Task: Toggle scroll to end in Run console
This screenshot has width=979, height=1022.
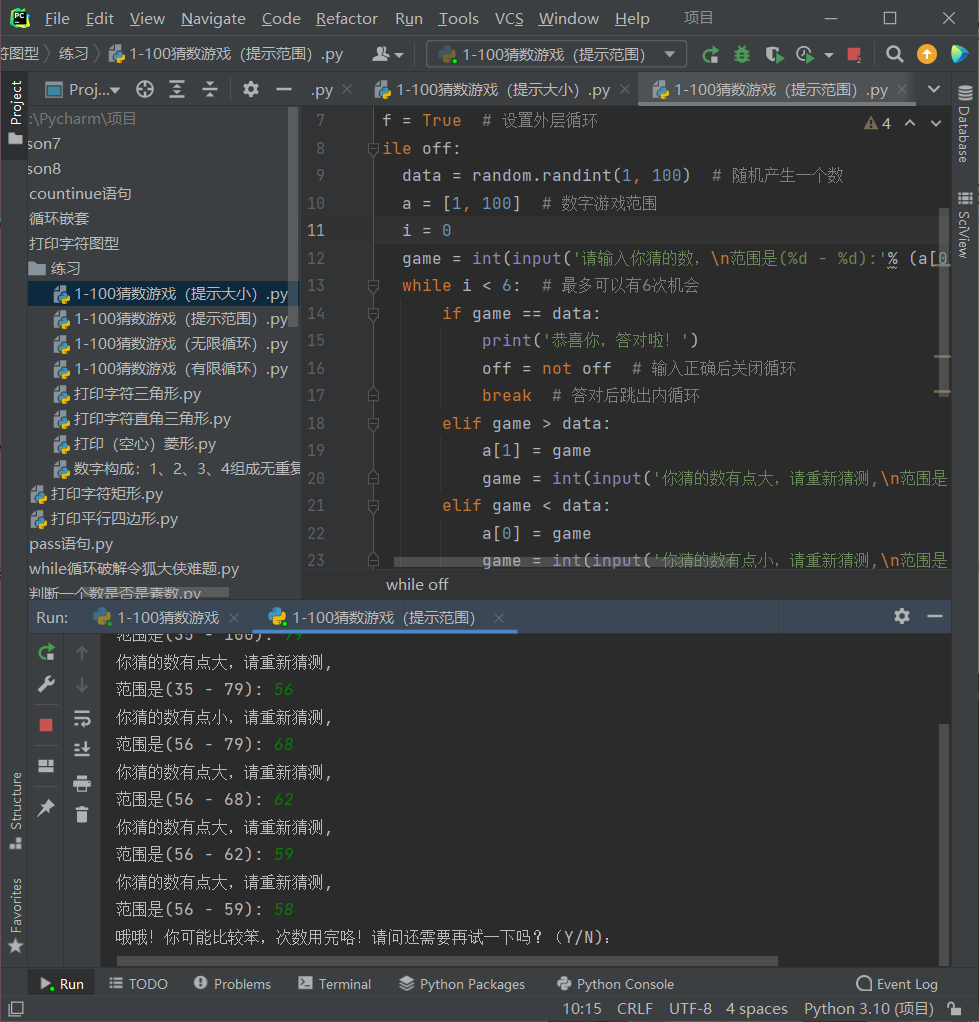Action: pyautogui.click(x=82, y=750)
